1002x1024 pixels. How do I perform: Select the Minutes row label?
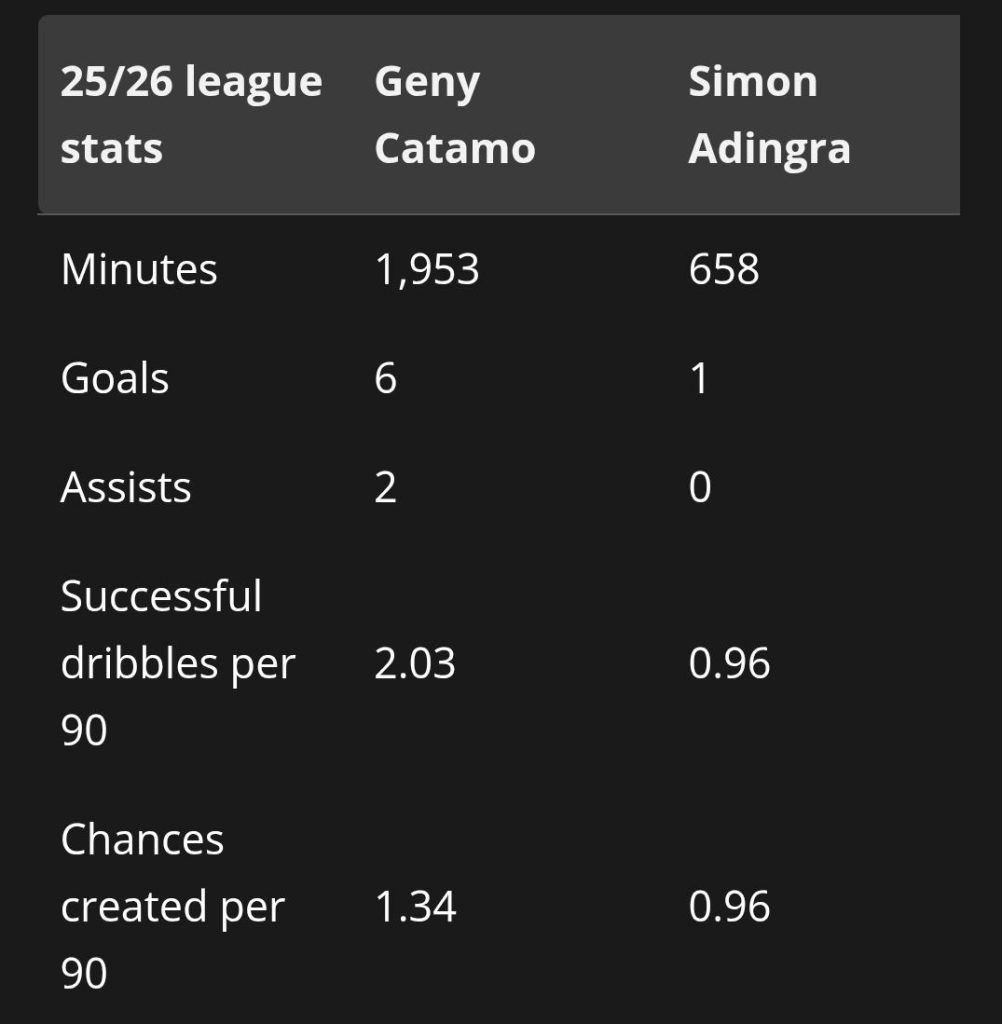(x=138, y=269)
